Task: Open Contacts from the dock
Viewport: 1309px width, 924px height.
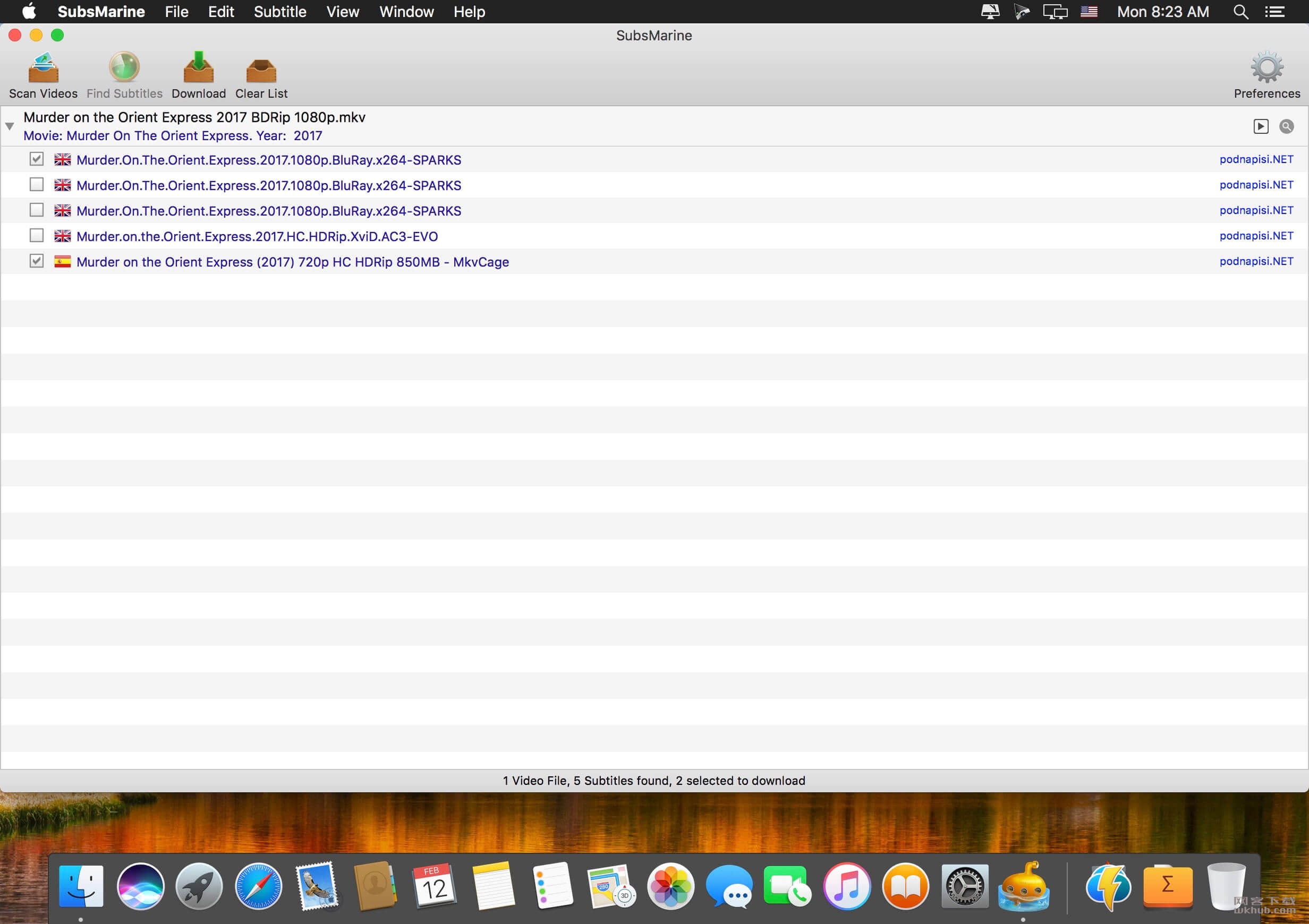Action: pos(375,886)
